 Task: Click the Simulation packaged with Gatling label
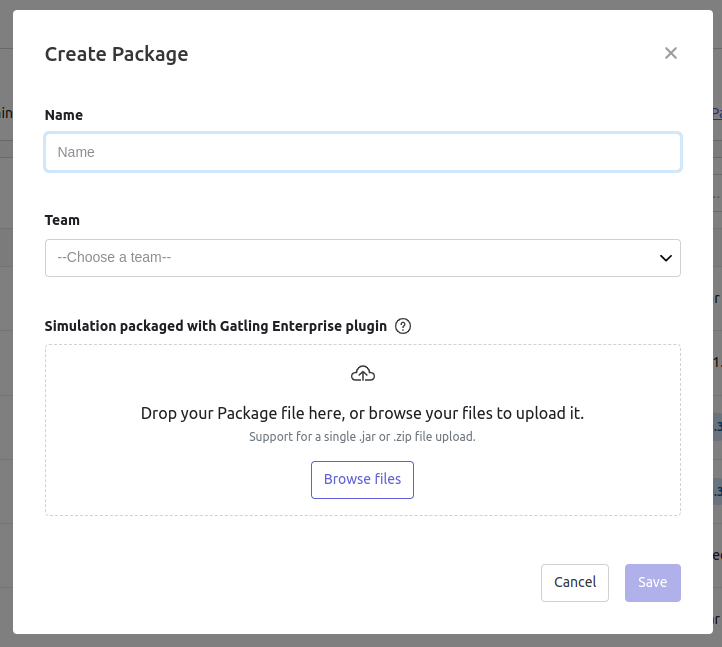(x=215, y=326)
